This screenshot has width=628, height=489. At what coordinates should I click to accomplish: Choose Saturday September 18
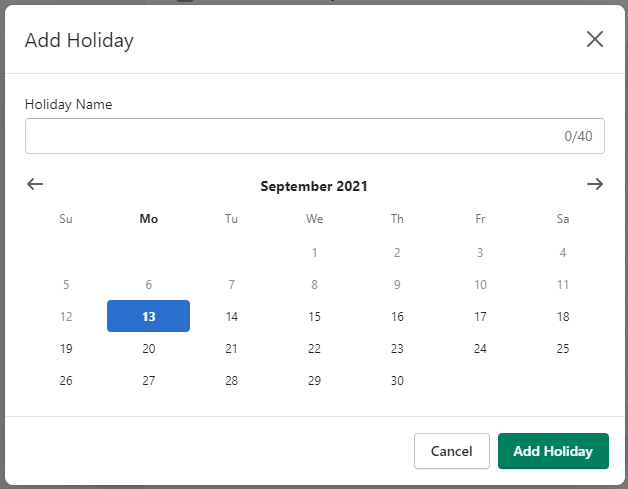tap(563, 317)
